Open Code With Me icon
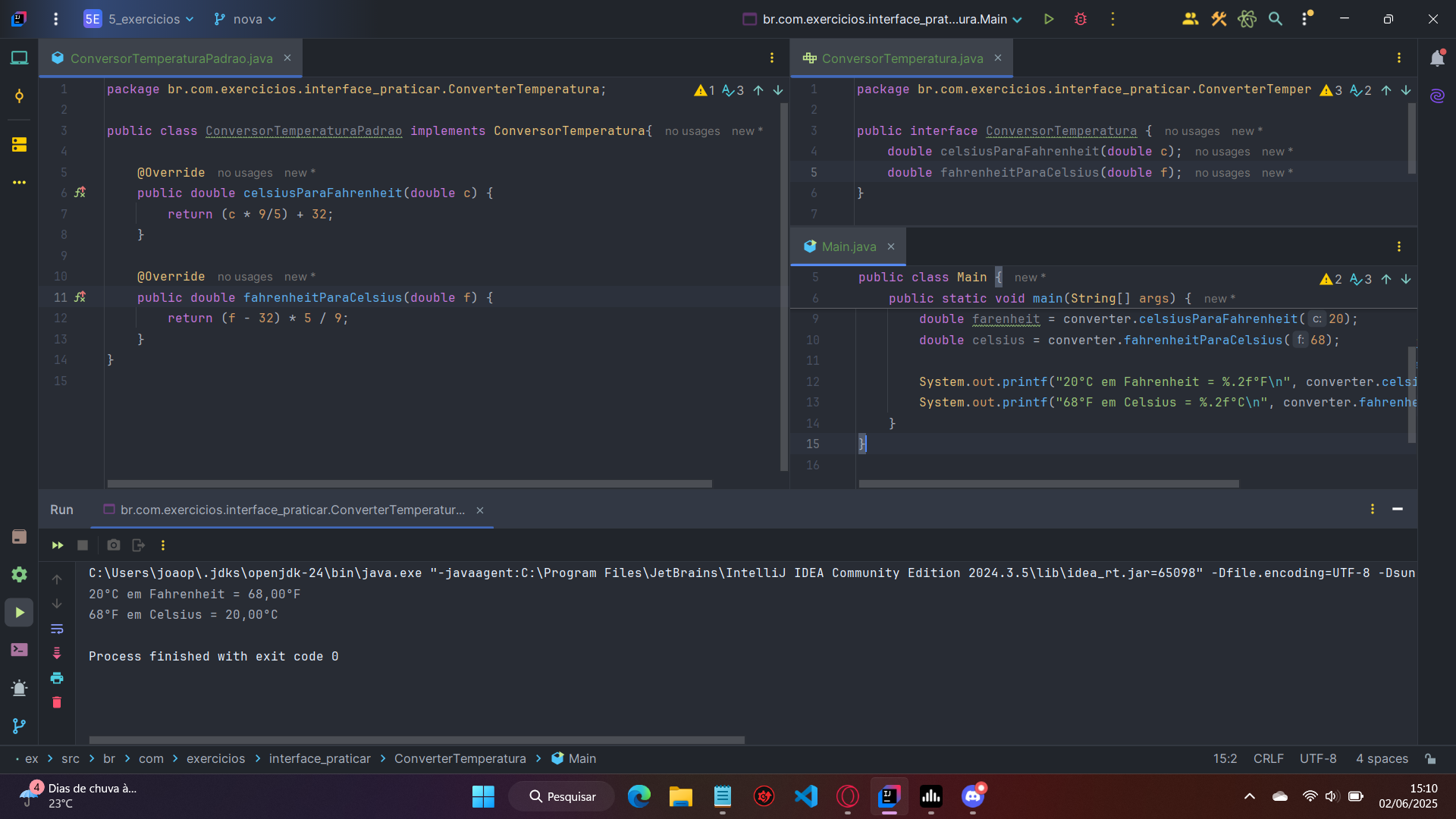Screen dimensions: 1456x819 [1190, 19]
